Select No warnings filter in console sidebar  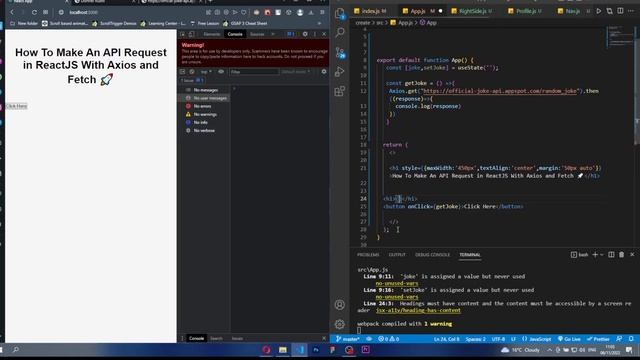205,114
